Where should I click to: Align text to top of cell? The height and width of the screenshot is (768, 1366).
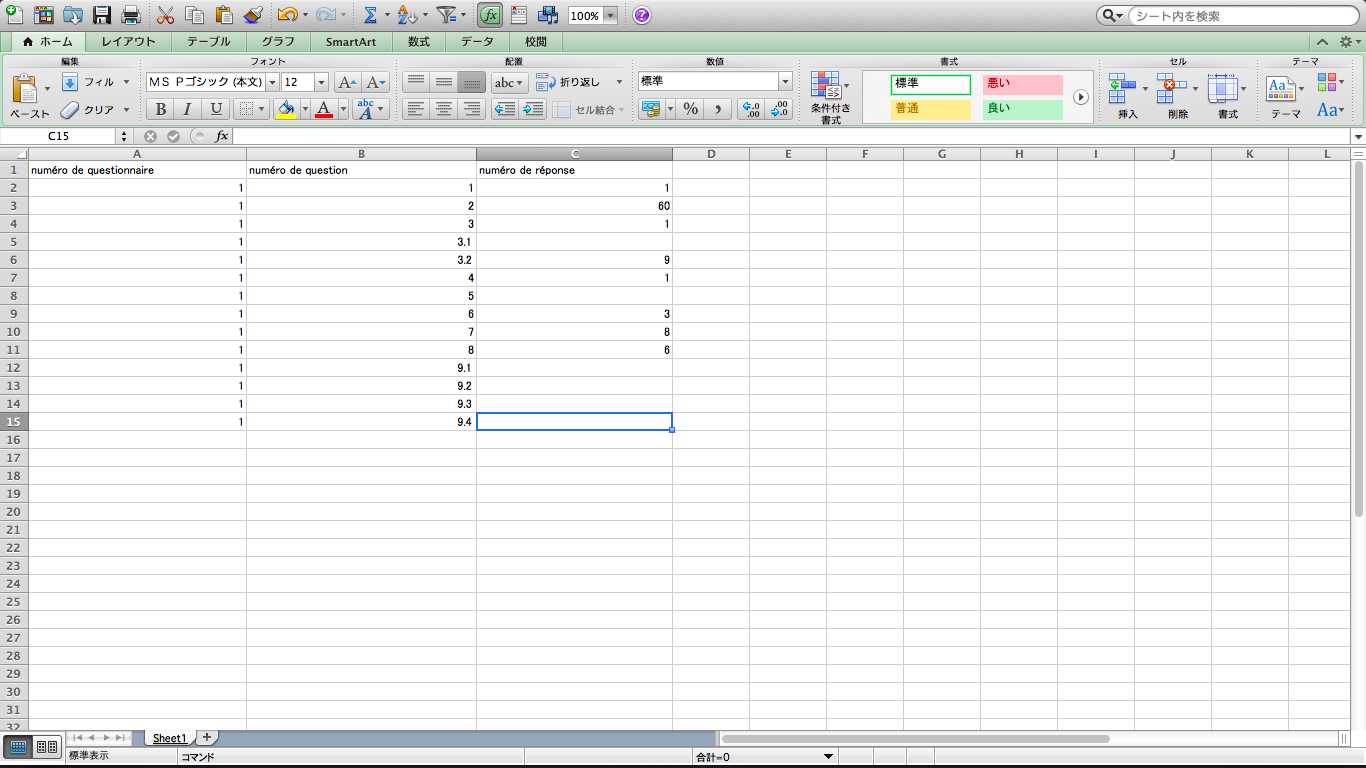(x=416, y=82)
